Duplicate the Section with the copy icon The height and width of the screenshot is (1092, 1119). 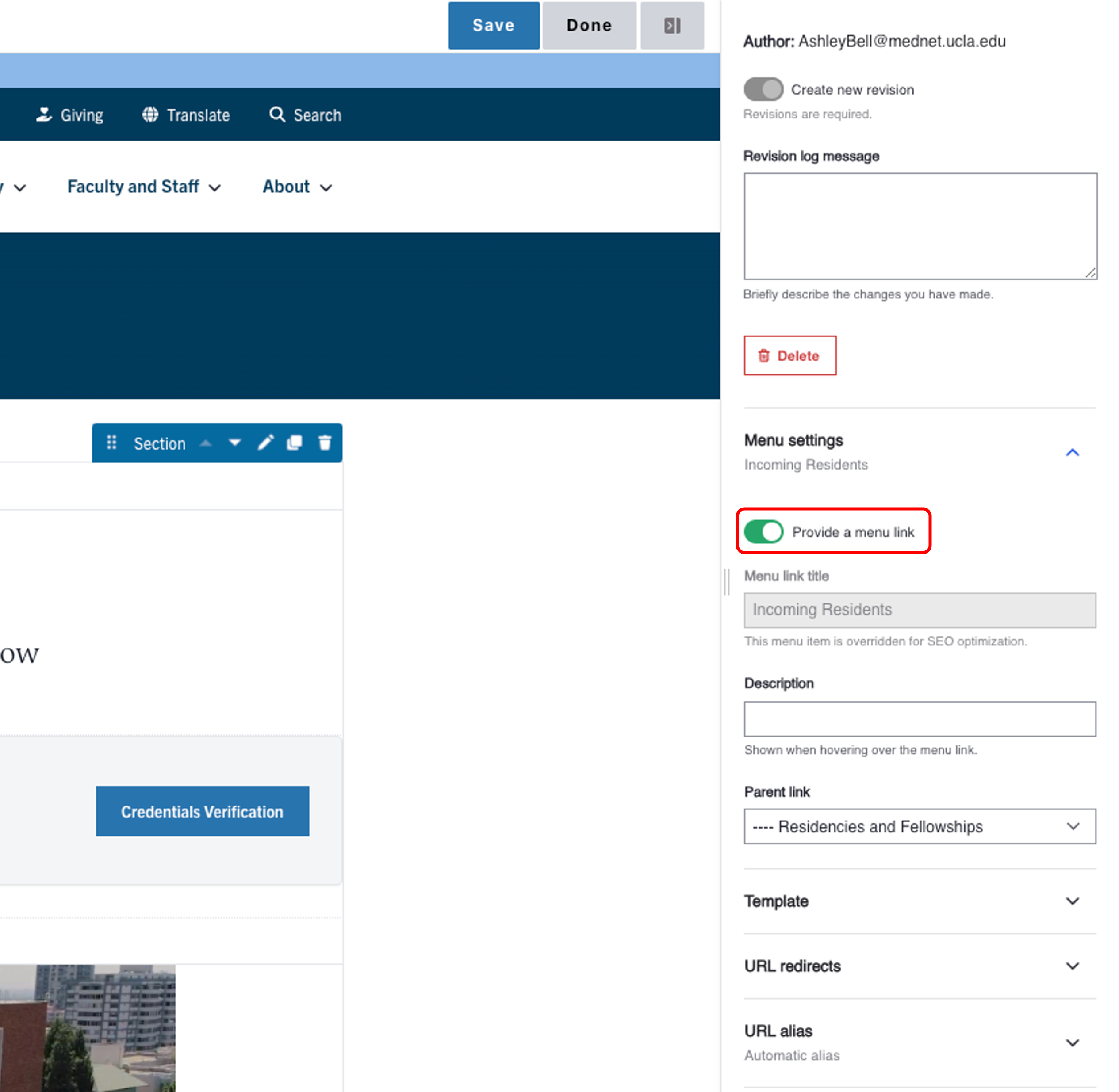point(295,443)
